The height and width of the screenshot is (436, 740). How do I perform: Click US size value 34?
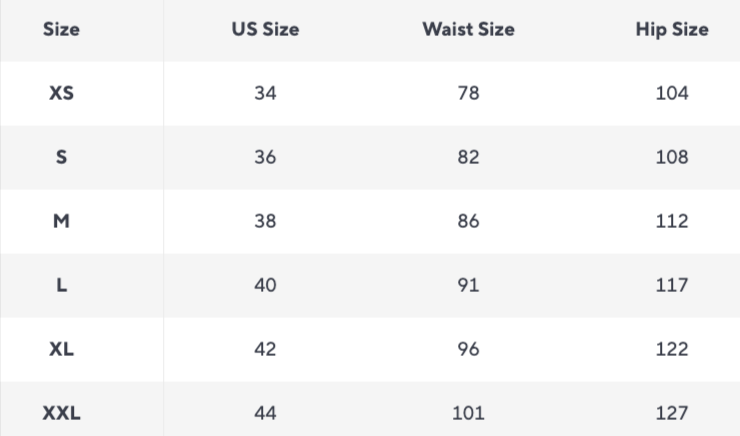(265, 93)
